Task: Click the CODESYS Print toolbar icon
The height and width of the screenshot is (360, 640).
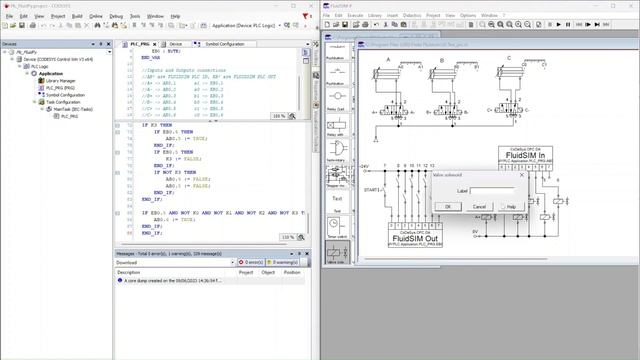Action: (33, 26)
